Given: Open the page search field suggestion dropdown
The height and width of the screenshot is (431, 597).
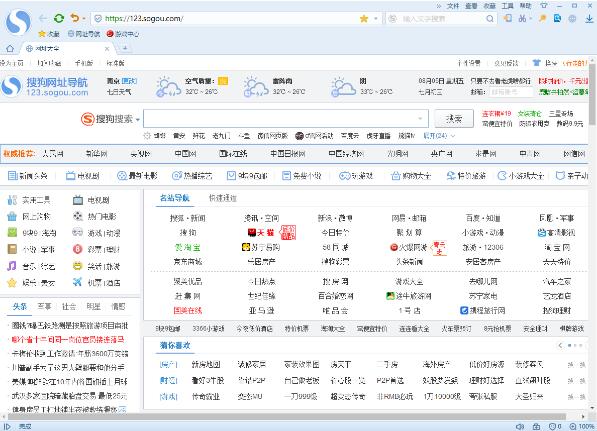Looking at the screenshot, I should tap(420, 118).
